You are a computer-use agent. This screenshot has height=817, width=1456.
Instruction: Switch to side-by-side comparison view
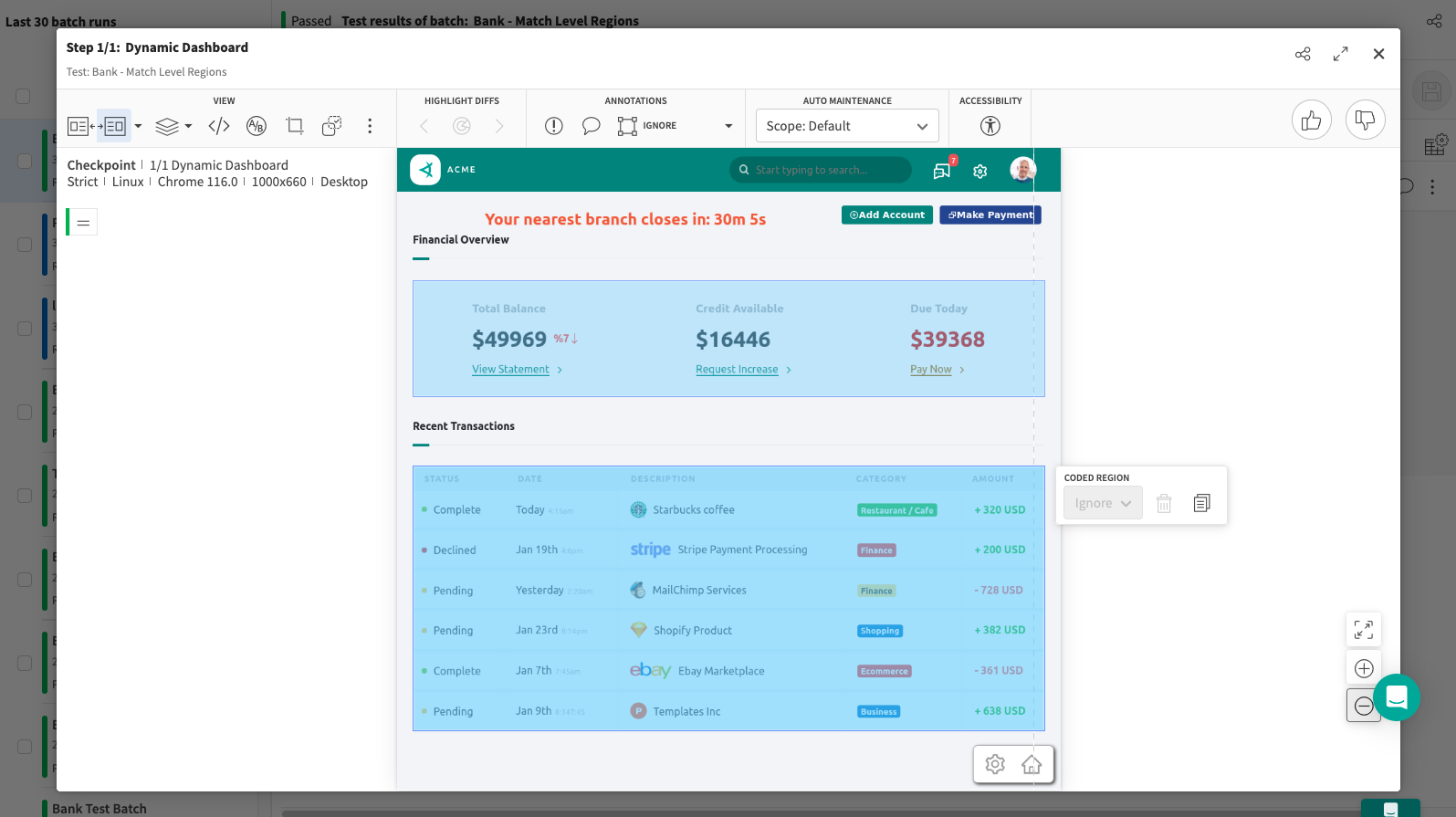pos(79,126)
